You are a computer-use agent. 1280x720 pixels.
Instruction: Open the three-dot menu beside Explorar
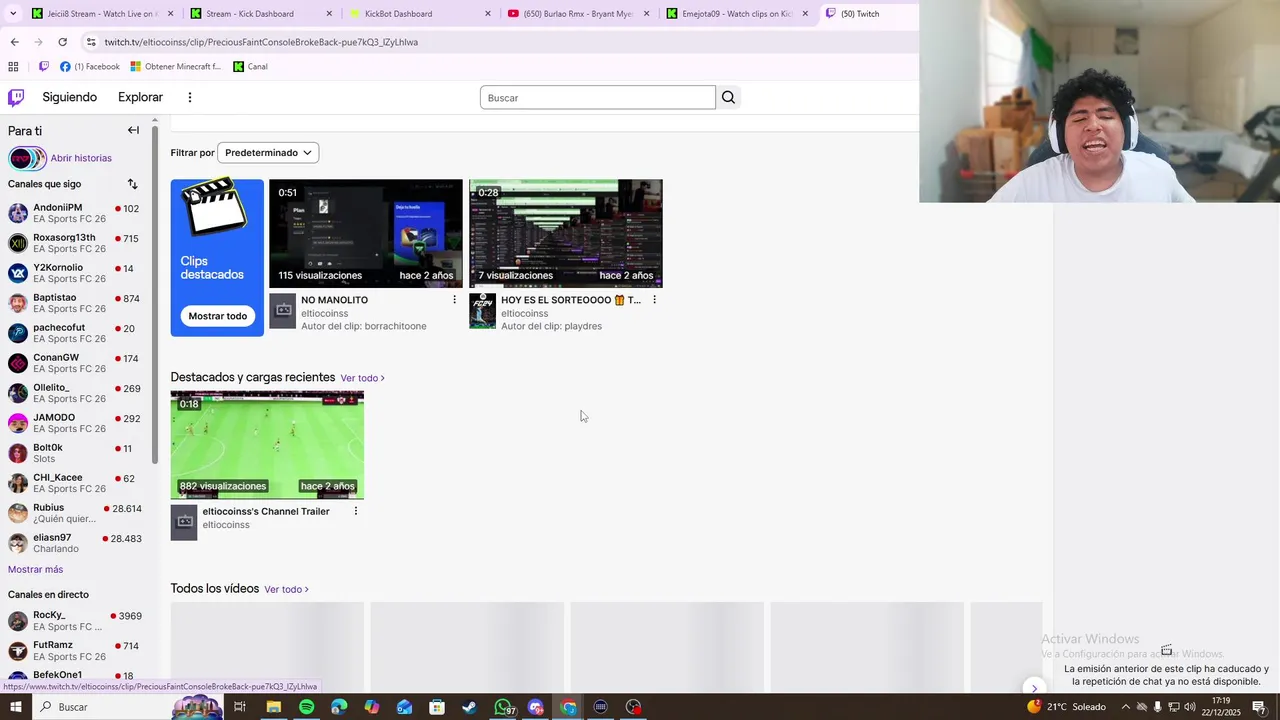click(x=190, y=97)
